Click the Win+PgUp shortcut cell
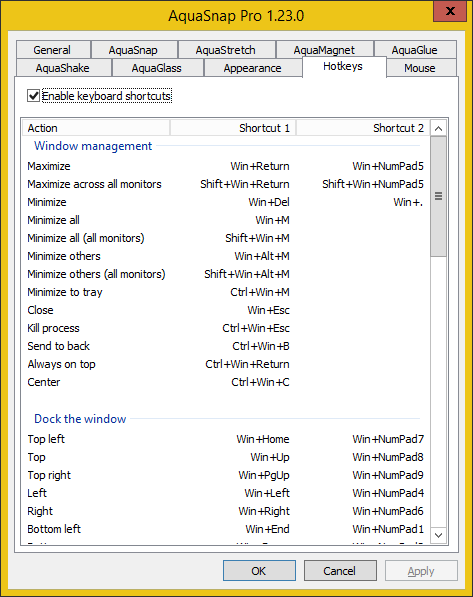The width and height of the screenshot is (473, 597). pos(264,475)
